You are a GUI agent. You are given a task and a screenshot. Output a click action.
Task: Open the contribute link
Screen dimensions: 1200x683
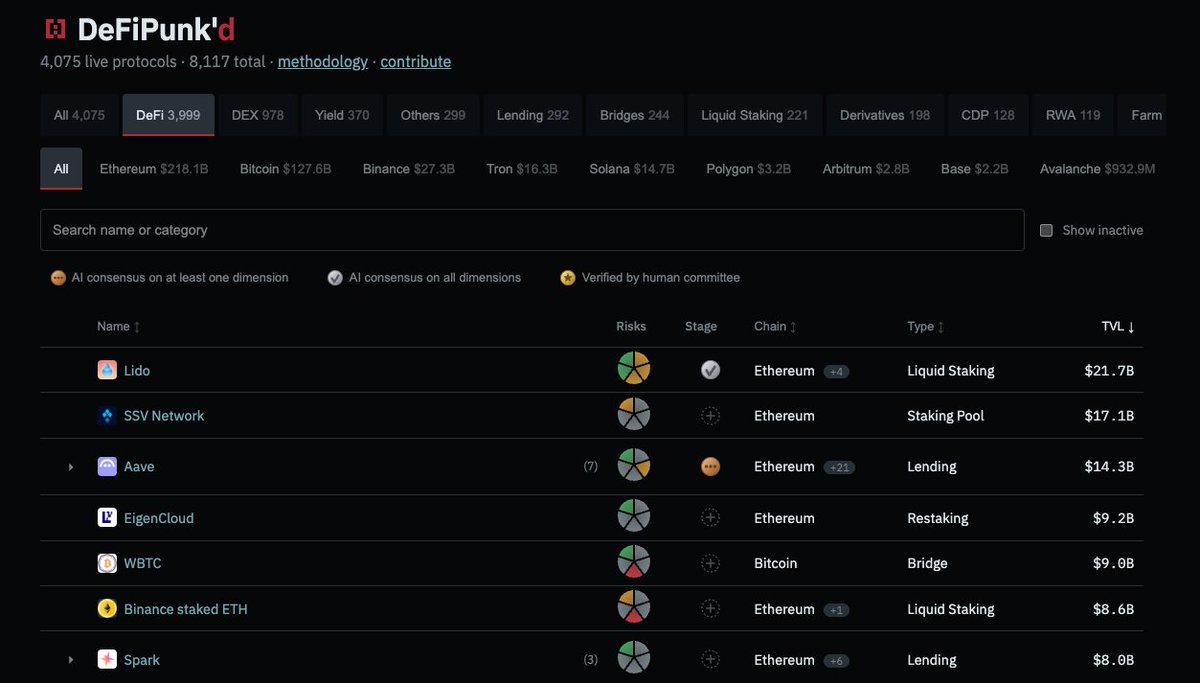[x=416, y=61]
